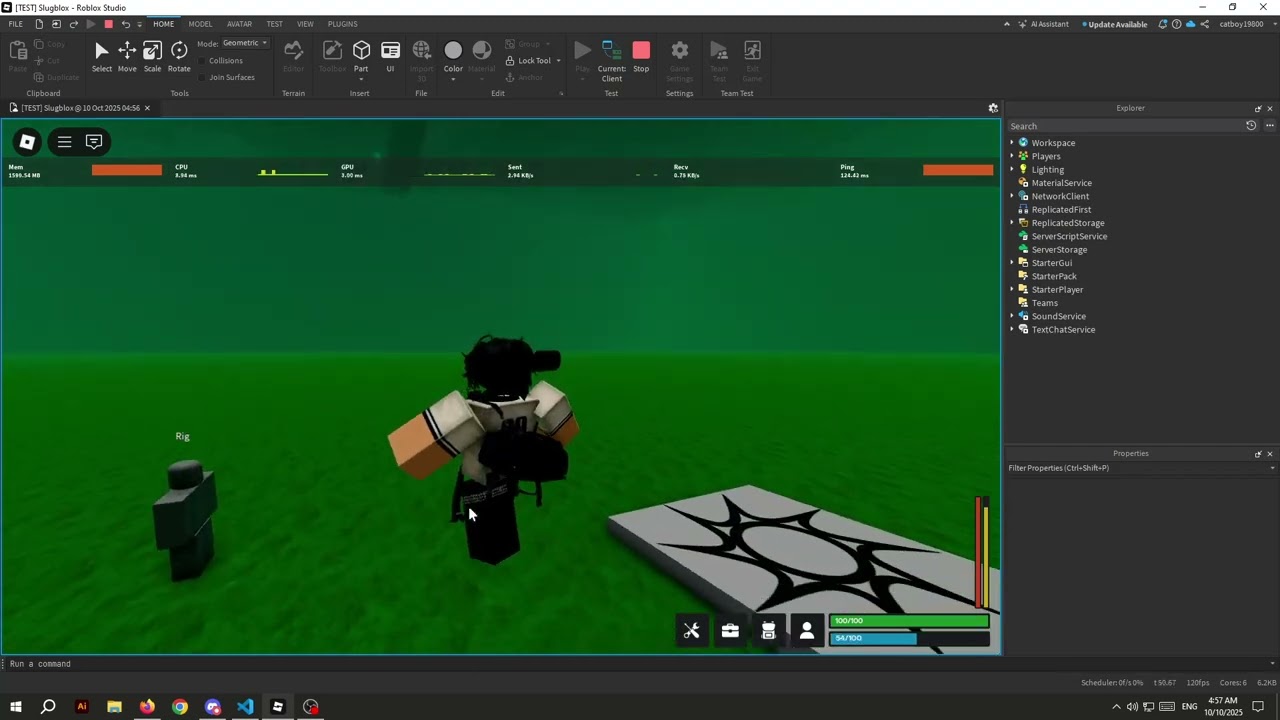Click Update Available notice
This screenshot has height=720, width=1280.
point(1115,24)
